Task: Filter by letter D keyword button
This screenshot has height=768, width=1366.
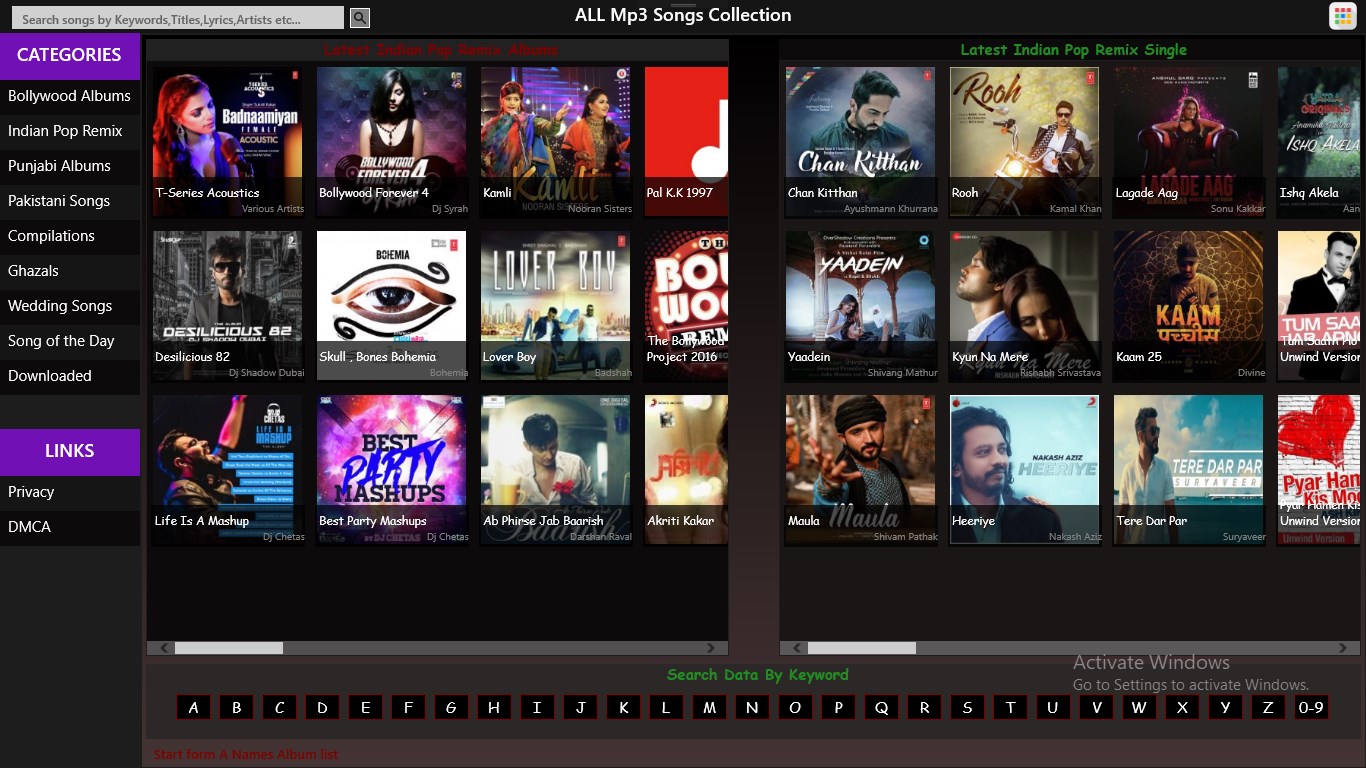Action: click(322, 707)
